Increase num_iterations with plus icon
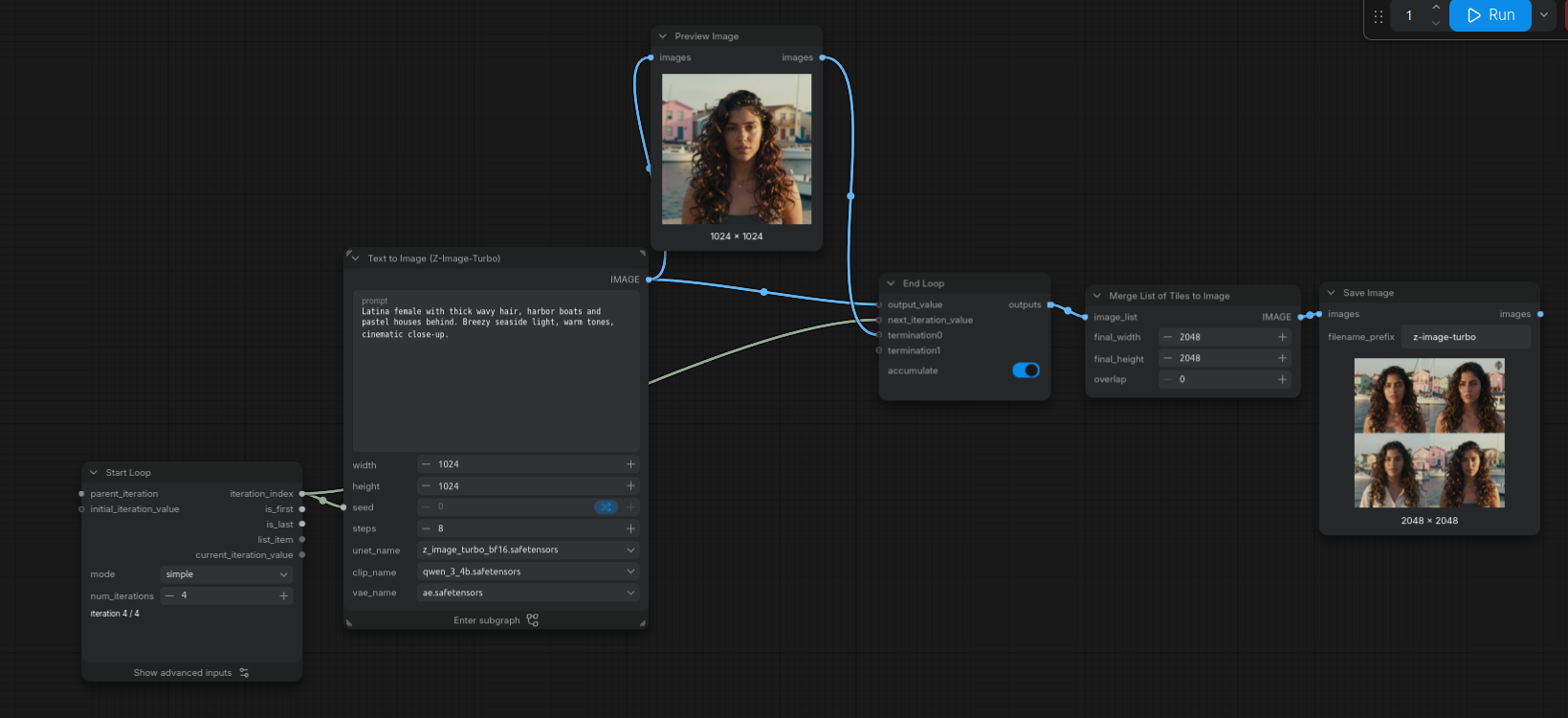Screen dimensions: 1568x718 click(x=283, y=595)
